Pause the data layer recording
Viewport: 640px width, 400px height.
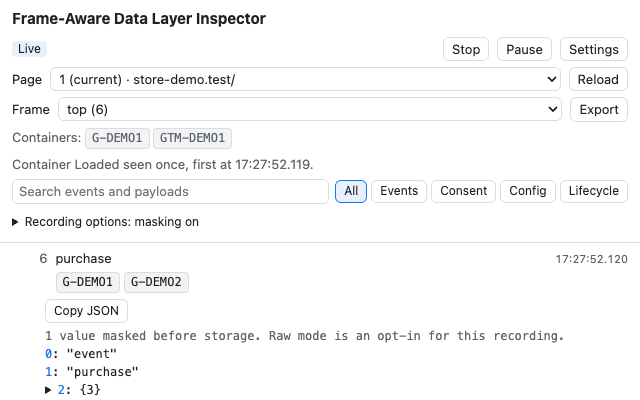[524, 49]
